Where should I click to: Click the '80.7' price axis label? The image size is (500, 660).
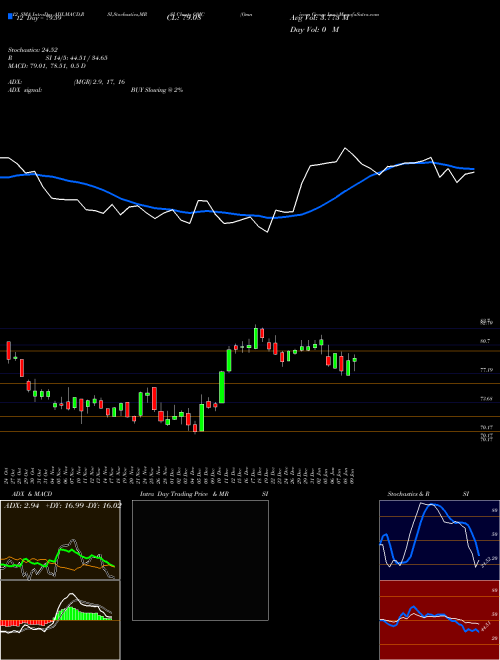[485, 341]
